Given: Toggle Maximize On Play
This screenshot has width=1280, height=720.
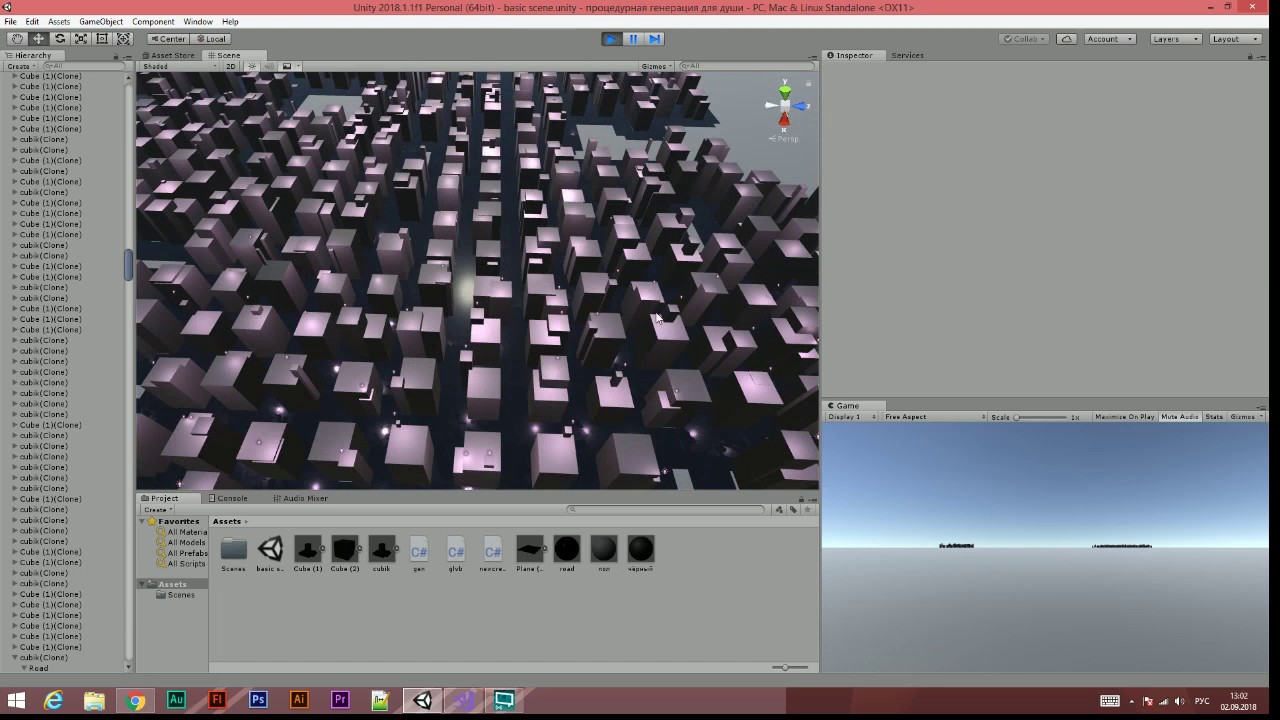Looking at the screenshot, I should click(1125, 417).
